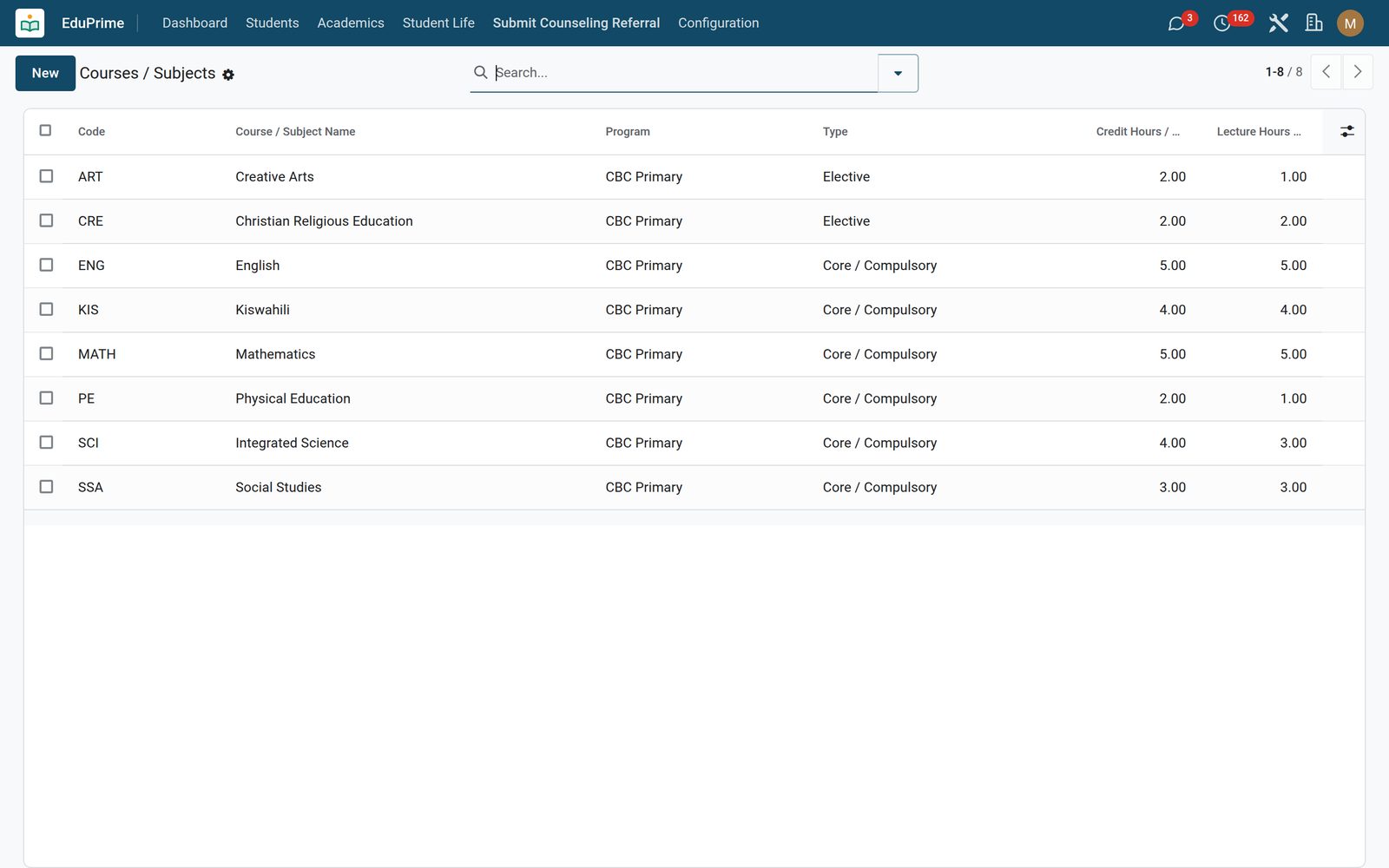1389x868 pixels.
Task: Check the KIS row checkbox
Action: click(46, 309)
